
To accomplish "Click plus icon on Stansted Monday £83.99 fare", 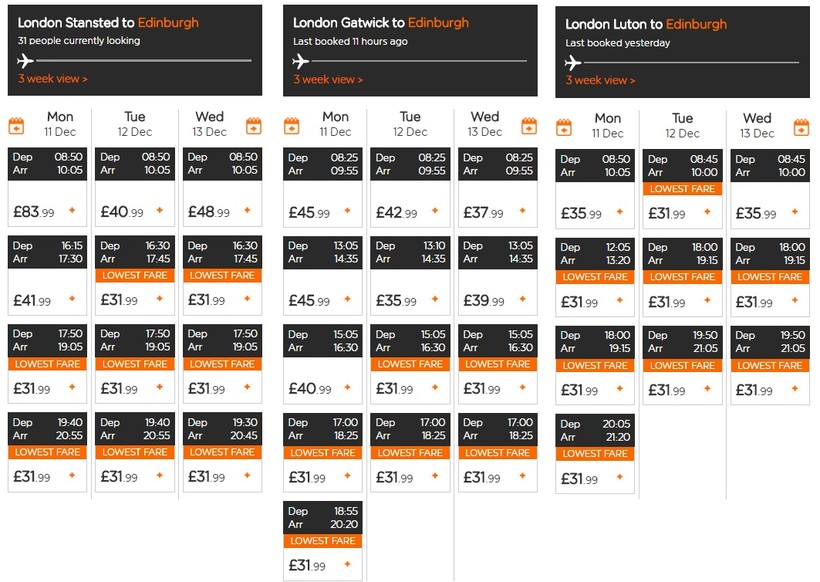I will tap(72, 210).
